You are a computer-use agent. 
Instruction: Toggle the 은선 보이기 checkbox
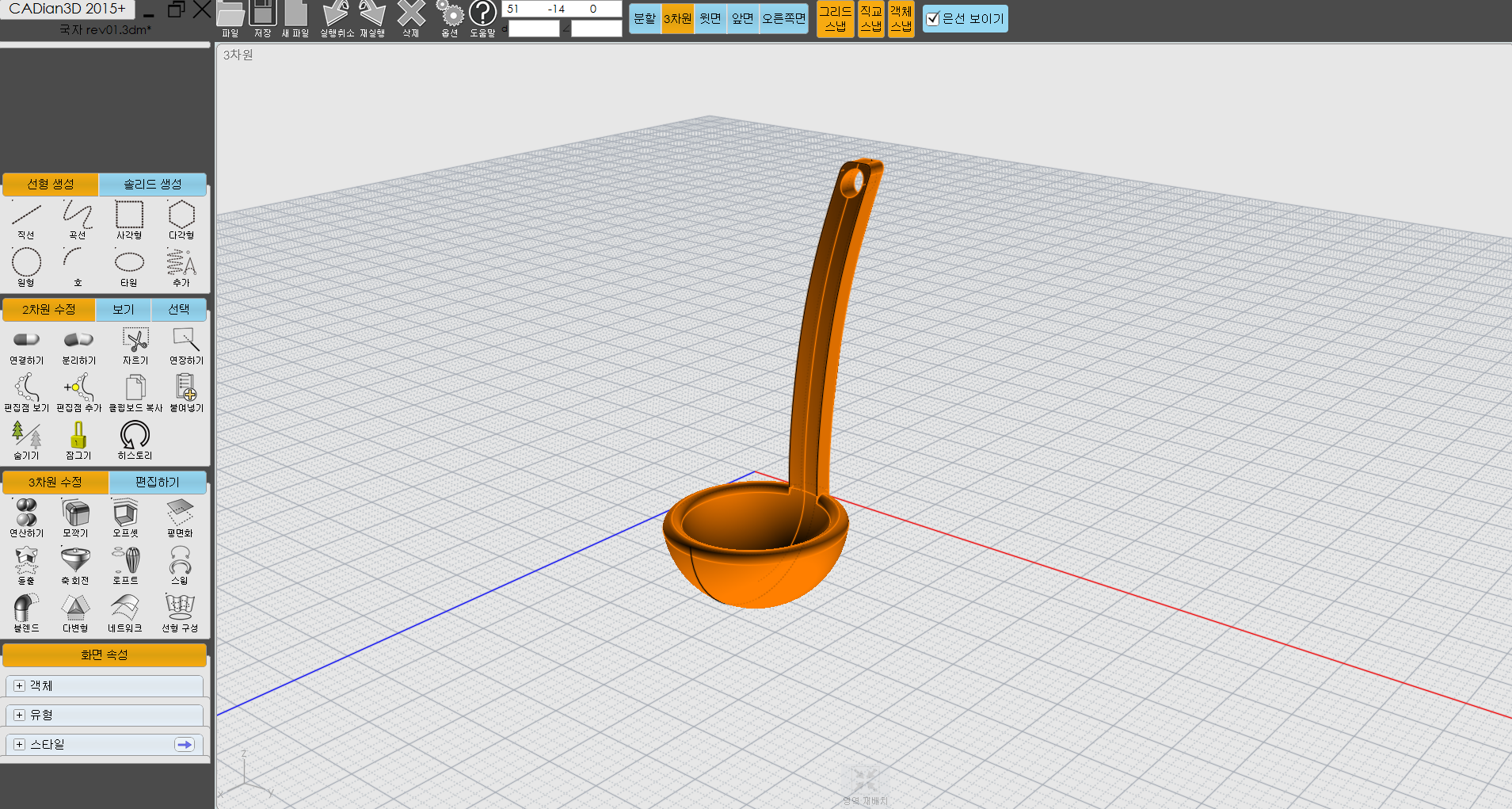point(933,18)
